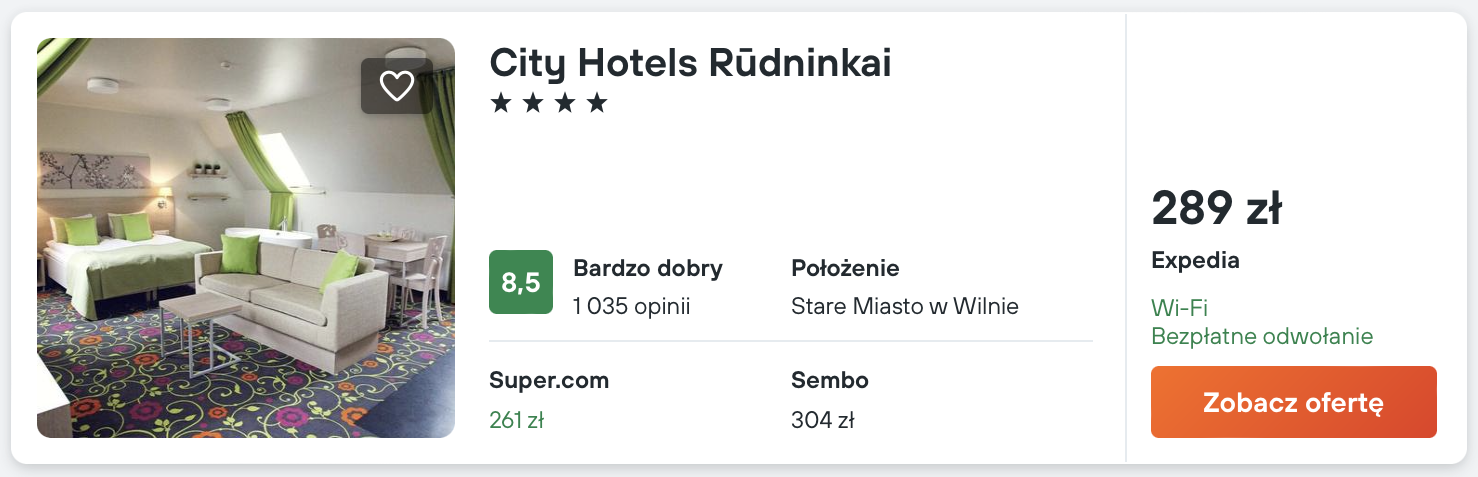Select the Expedia provider name
This screenshot has width=1478, height=477.
click(1195, 260)
